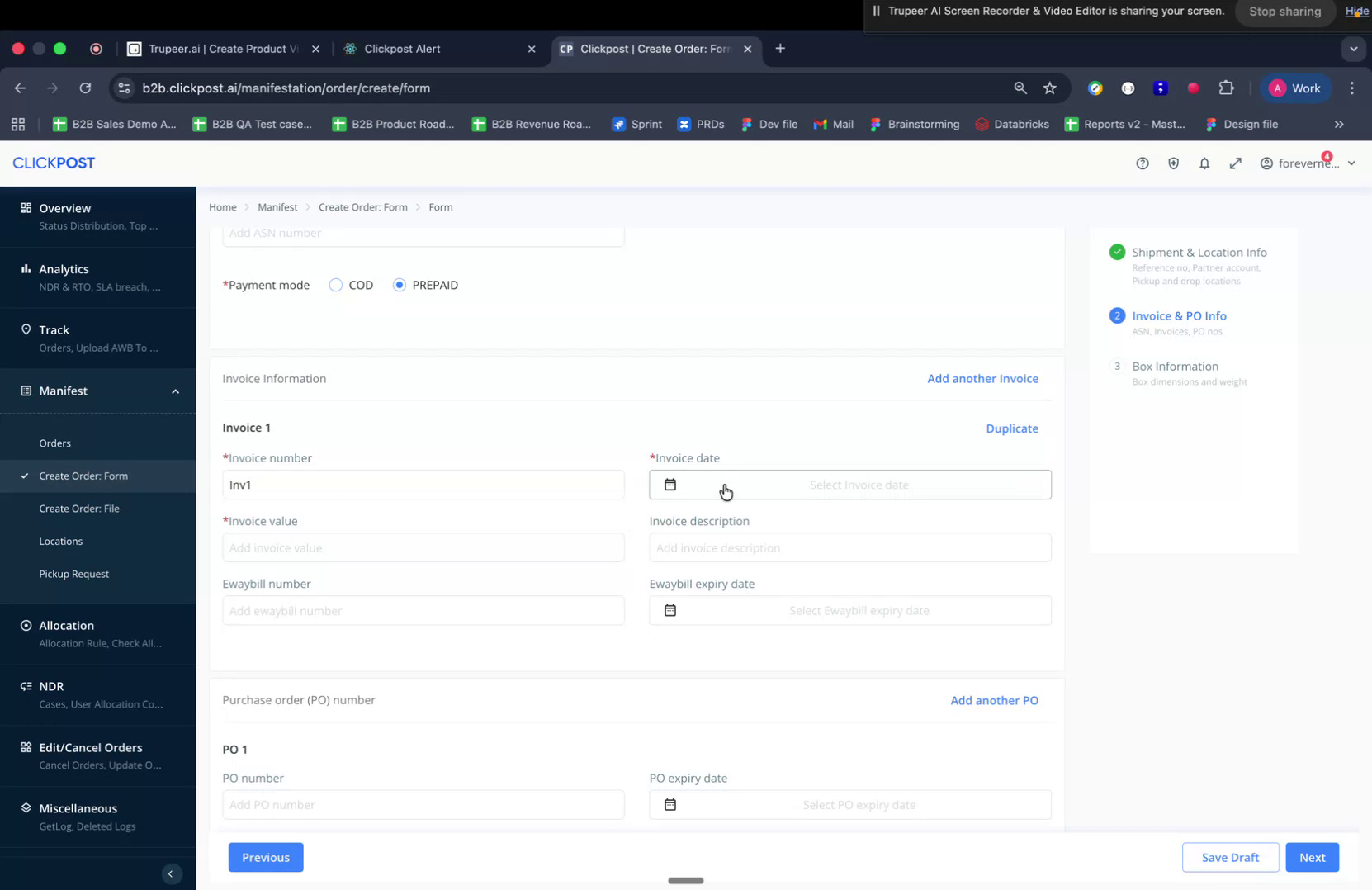Image resolution: width=1372 pixels, height=890 pixels.
Task: Click the Next button
Action: click(1312, 857)
